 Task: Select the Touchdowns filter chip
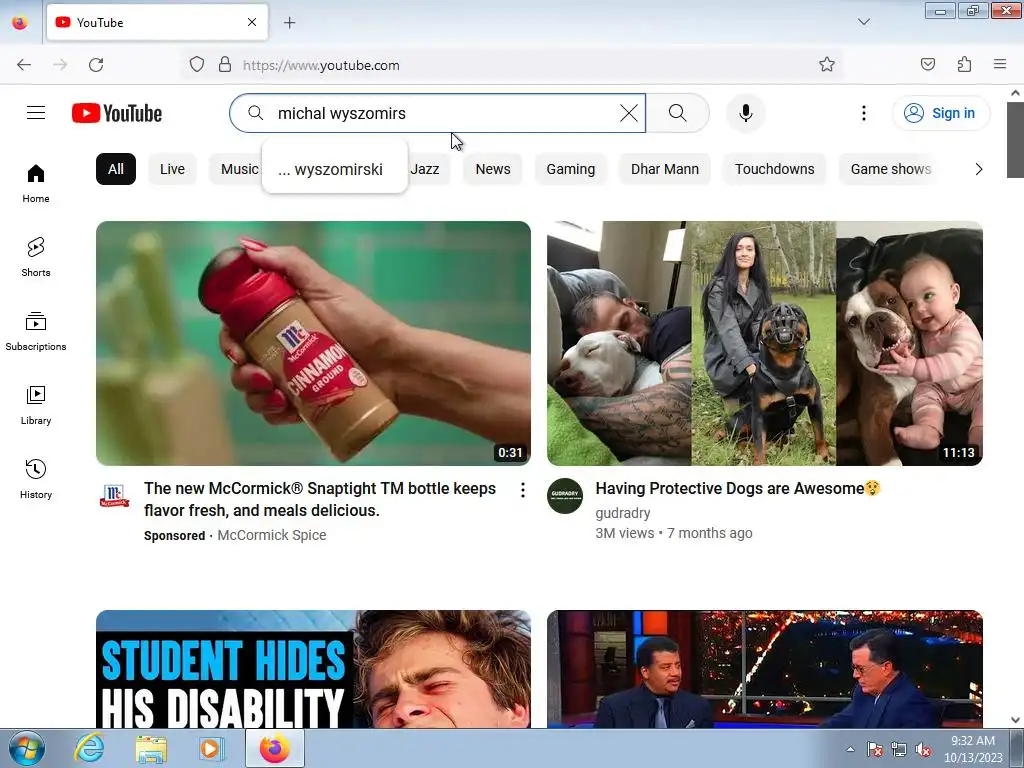tap(775, 169)
